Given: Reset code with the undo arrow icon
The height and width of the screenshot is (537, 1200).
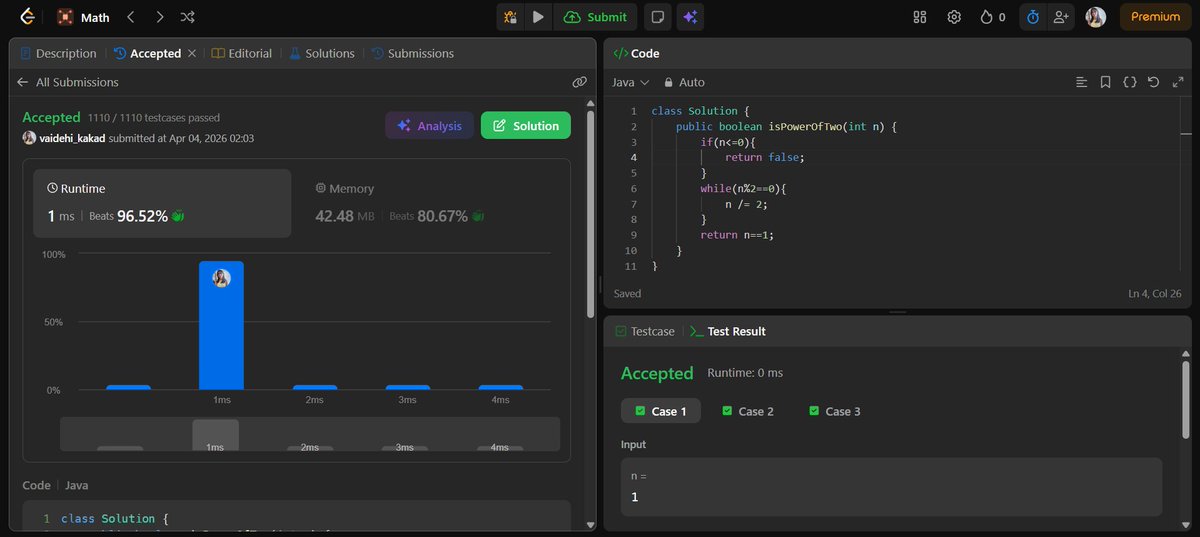Looking at the screenshot, I should point(1153,82).
